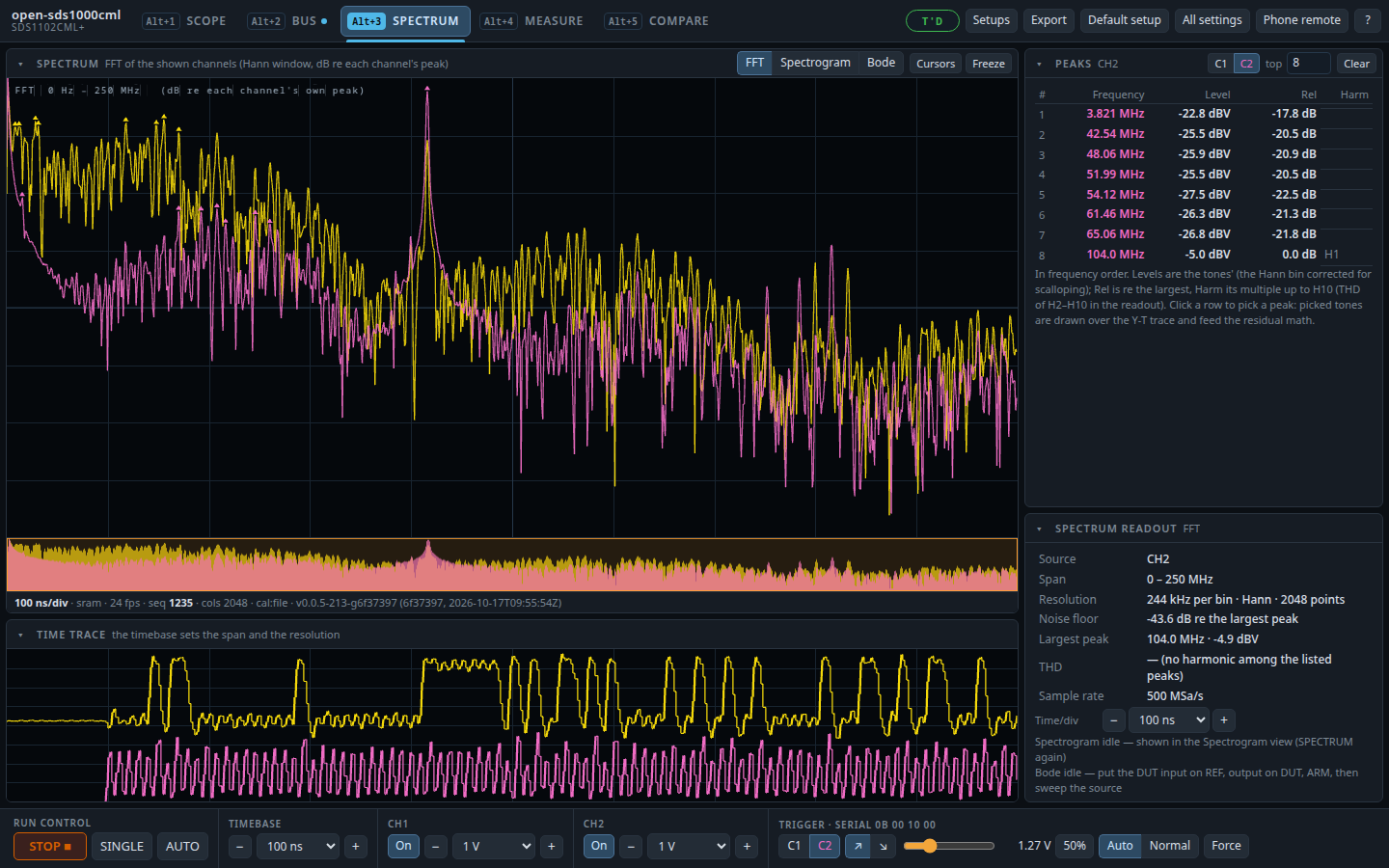1389x868 pixels.
Task: Enable Cursors on the spectrum
Action: (x=936, y=64)
